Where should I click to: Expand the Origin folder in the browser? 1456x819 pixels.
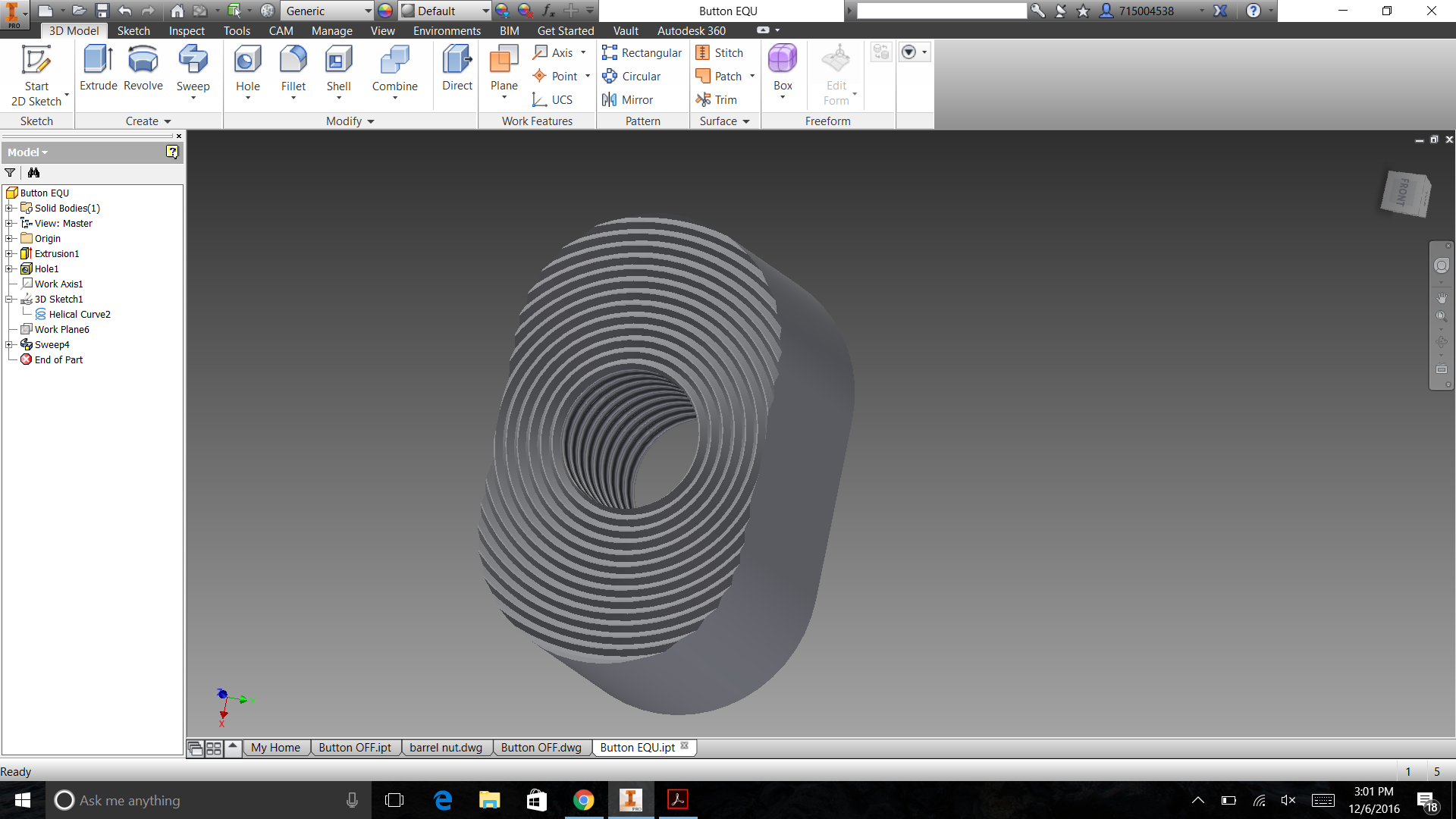pos(8,238)
